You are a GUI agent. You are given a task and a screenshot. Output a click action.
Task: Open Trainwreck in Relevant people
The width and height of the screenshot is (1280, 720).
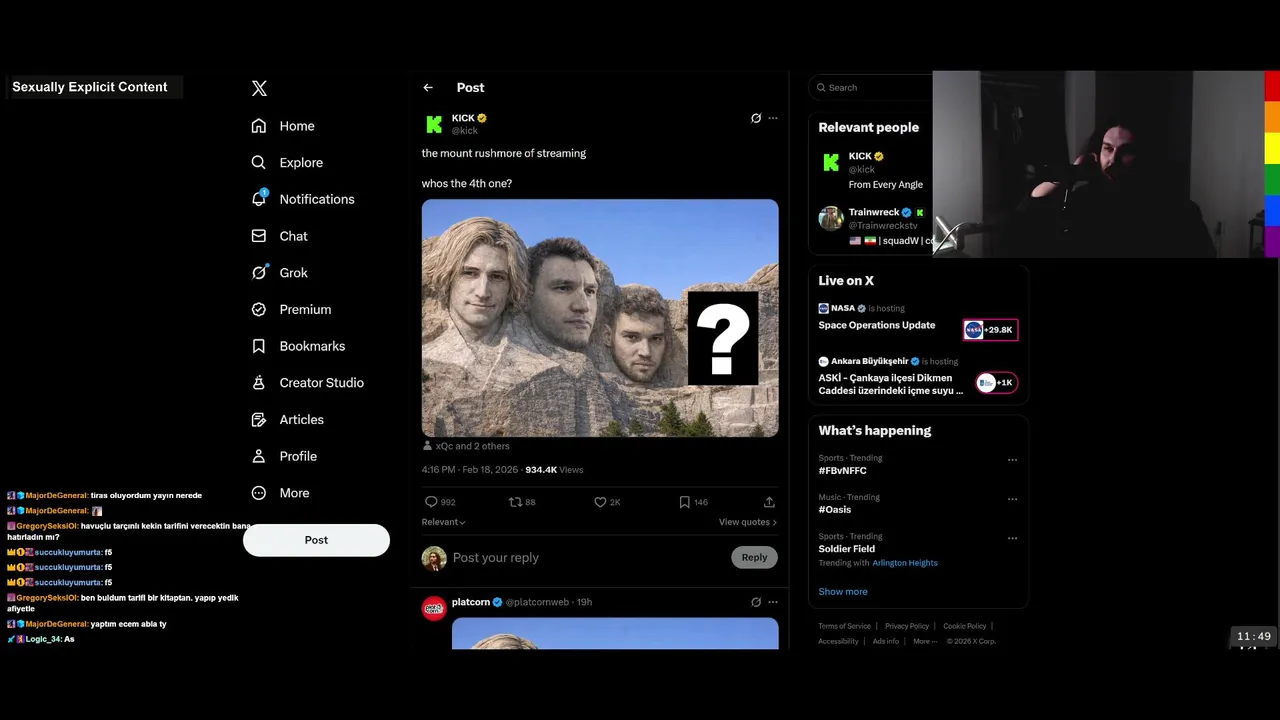[x=875, y=226]
